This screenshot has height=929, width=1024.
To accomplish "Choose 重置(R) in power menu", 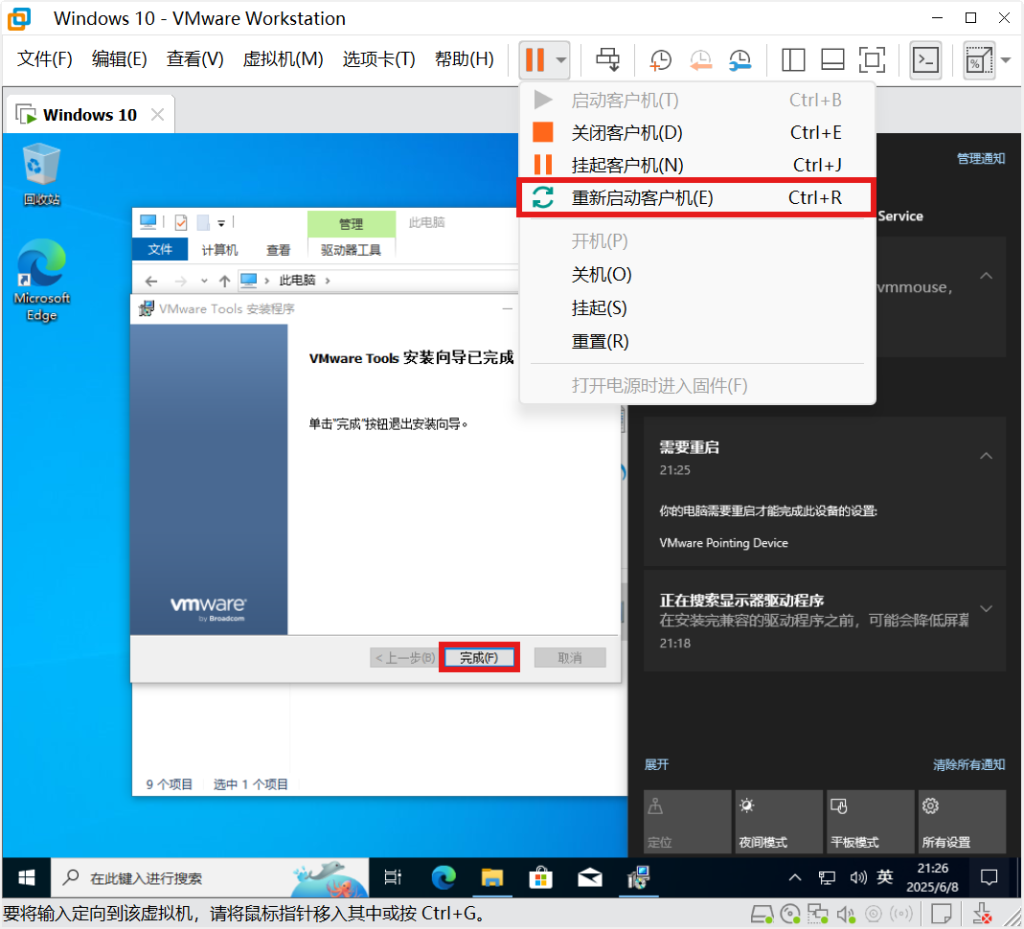I will pos(697,341).
